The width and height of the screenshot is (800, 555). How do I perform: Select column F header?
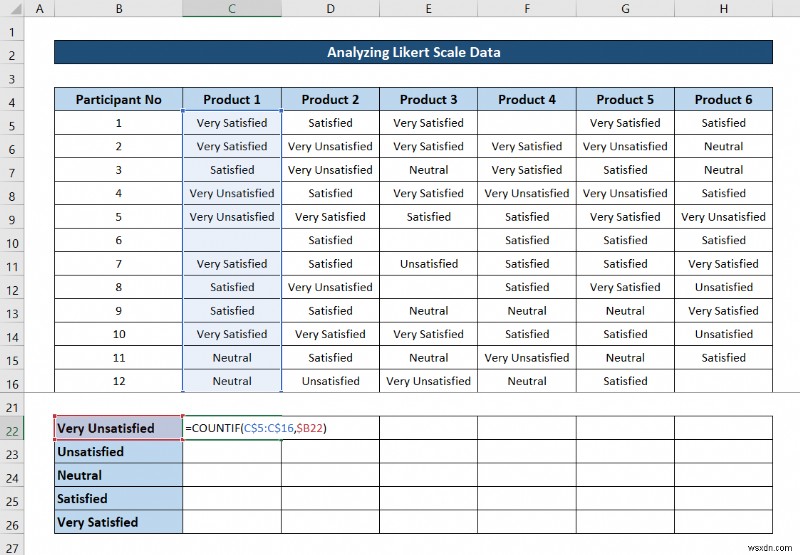tap(527, 9)
